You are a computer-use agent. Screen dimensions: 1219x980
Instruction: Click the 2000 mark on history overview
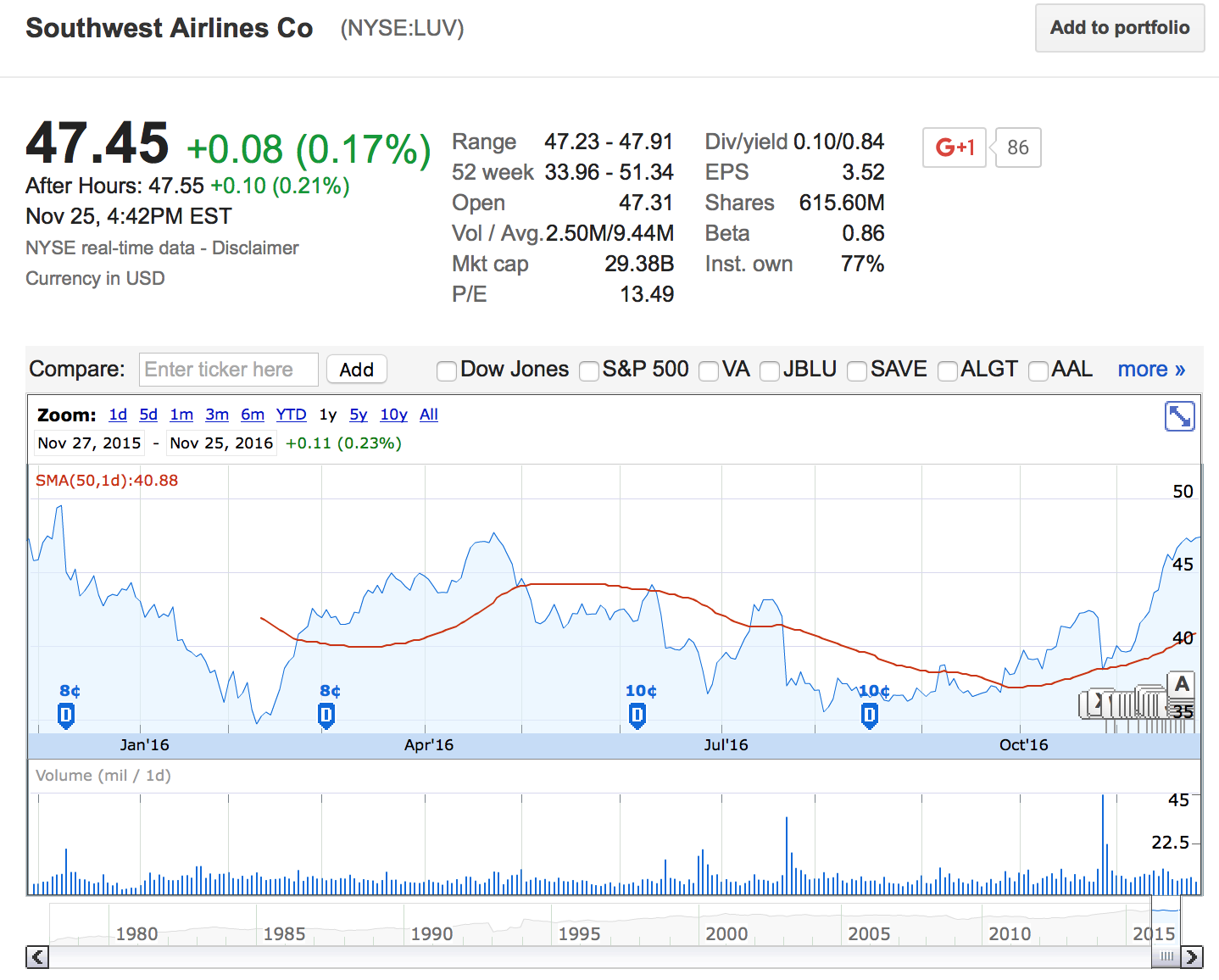pyautogui.click(x=726, y=934)
